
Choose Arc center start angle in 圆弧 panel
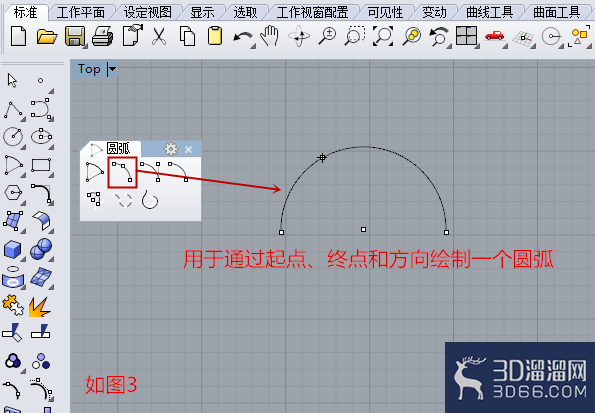pyautogui.click(x=94, y=172)
